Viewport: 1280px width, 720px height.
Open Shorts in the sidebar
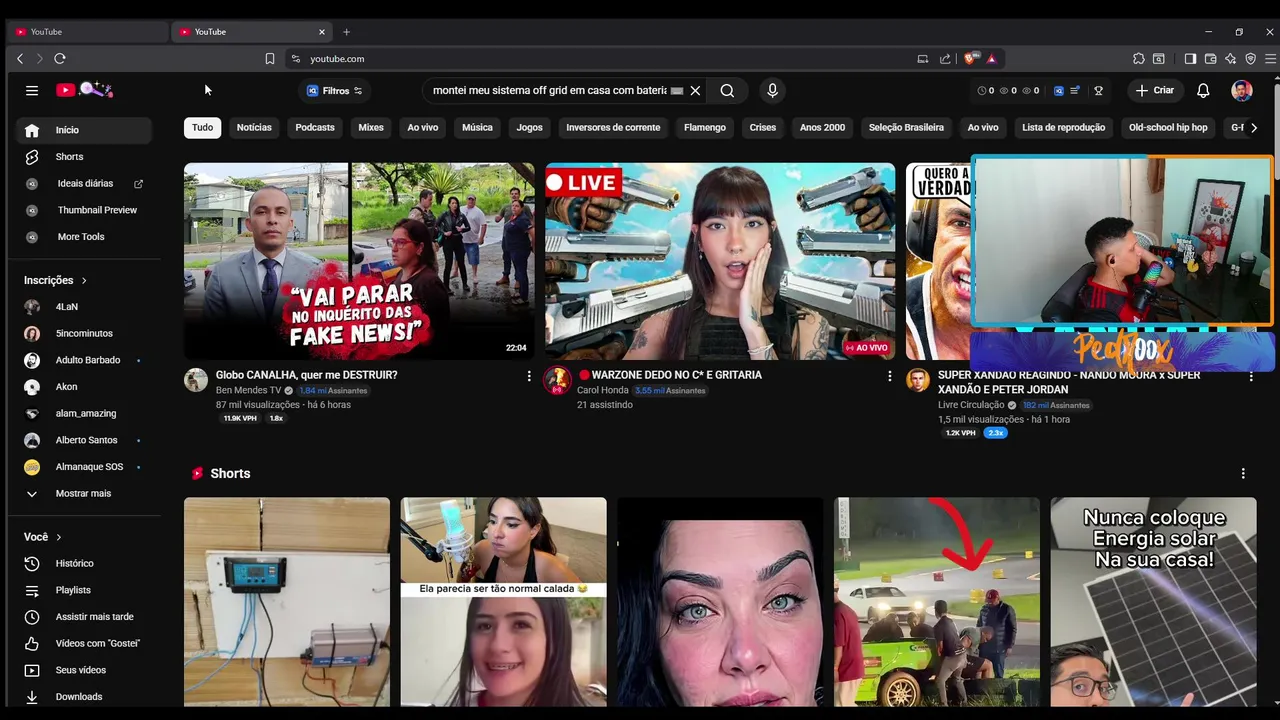tap(84, 157)
